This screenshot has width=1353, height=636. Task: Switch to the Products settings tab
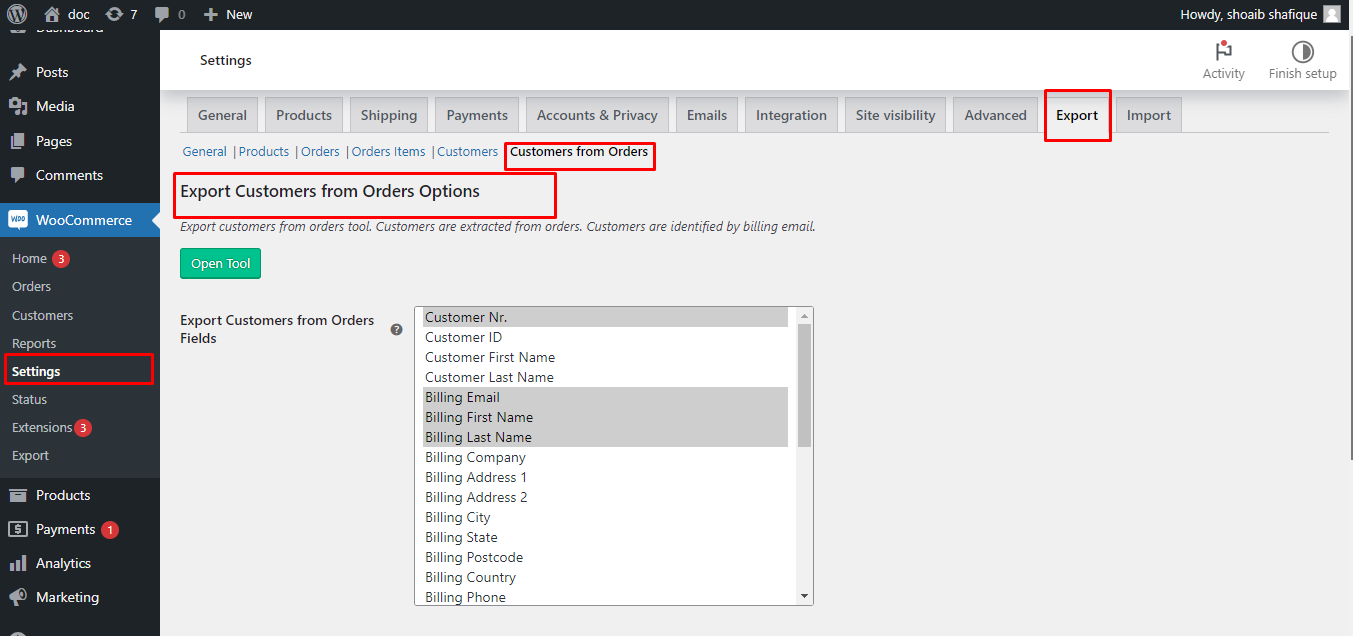(304, 115)
